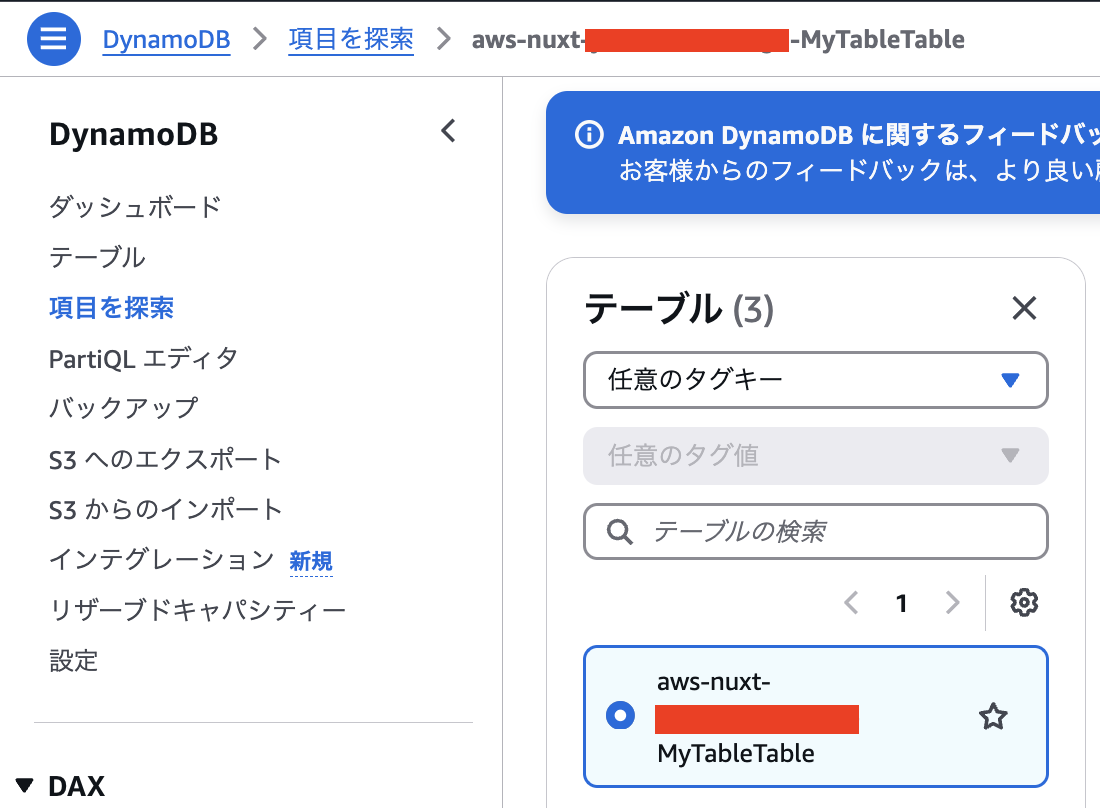Image resolution: width=1100 pixels, height=808 pixels.
Task: Collapse the DynamoDB sidebar with the chevron
Action: [448, 130]
